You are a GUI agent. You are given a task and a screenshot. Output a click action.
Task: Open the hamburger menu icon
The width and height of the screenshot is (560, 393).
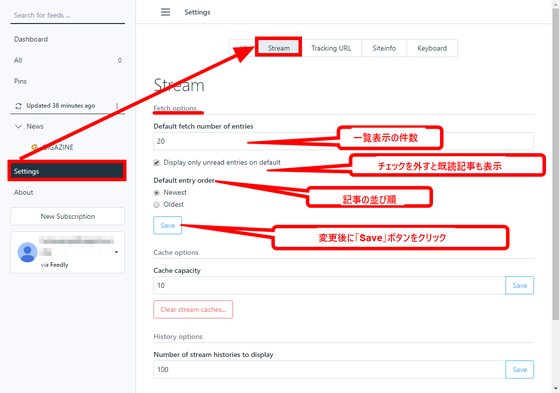pos(165,12)
